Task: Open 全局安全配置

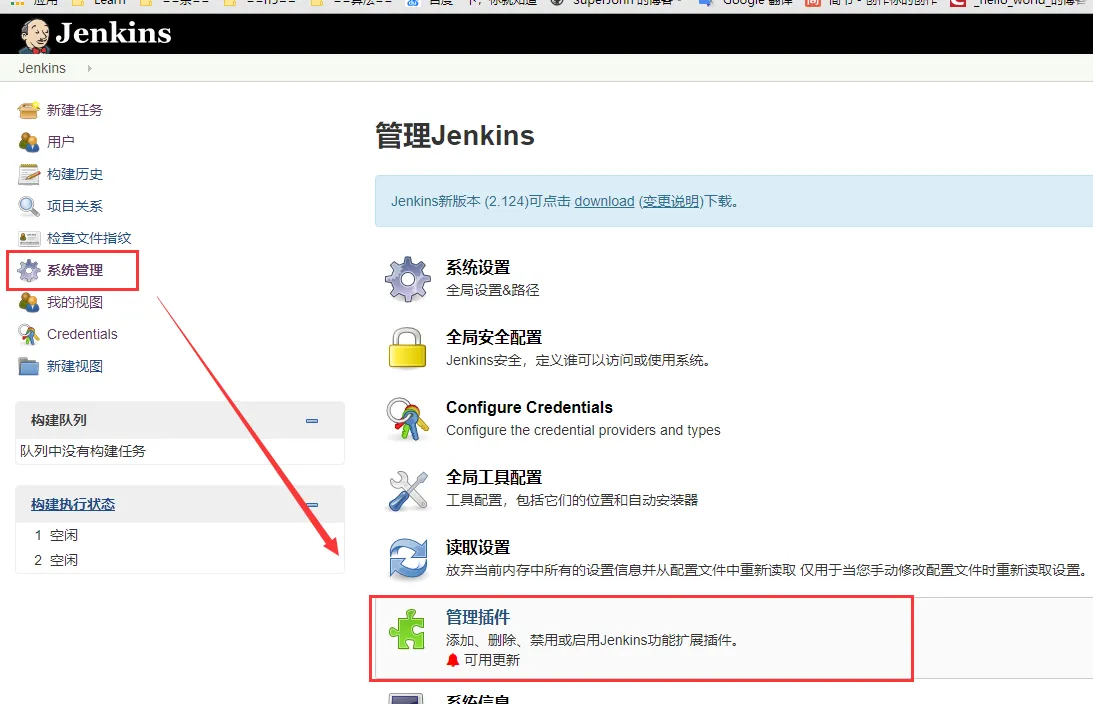Action: click(x=494, y=337)
